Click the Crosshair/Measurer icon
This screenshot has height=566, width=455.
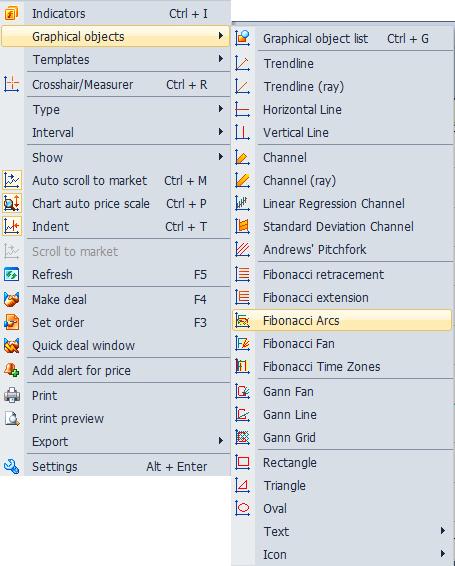[x=12, y=84]
